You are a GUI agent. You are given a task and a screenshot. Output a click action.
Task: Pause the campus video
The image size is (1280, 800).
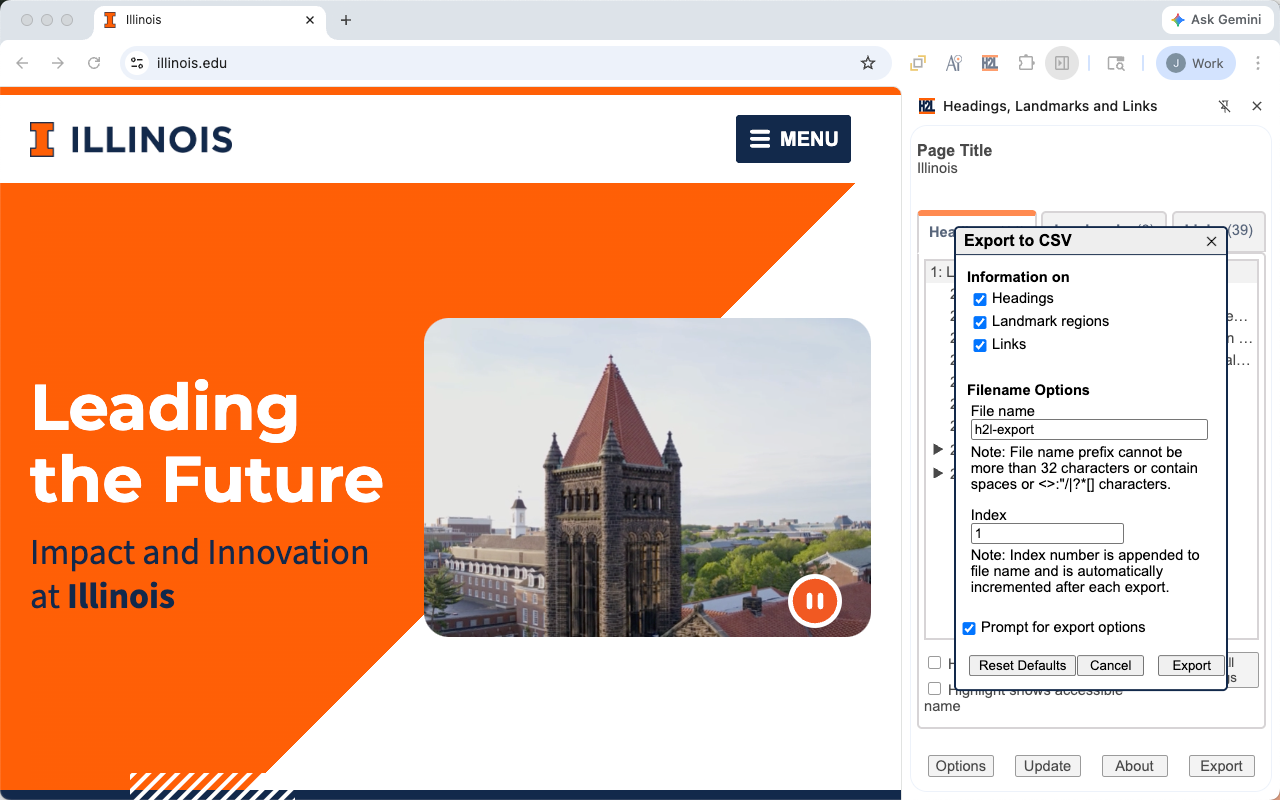coord(815,601)
